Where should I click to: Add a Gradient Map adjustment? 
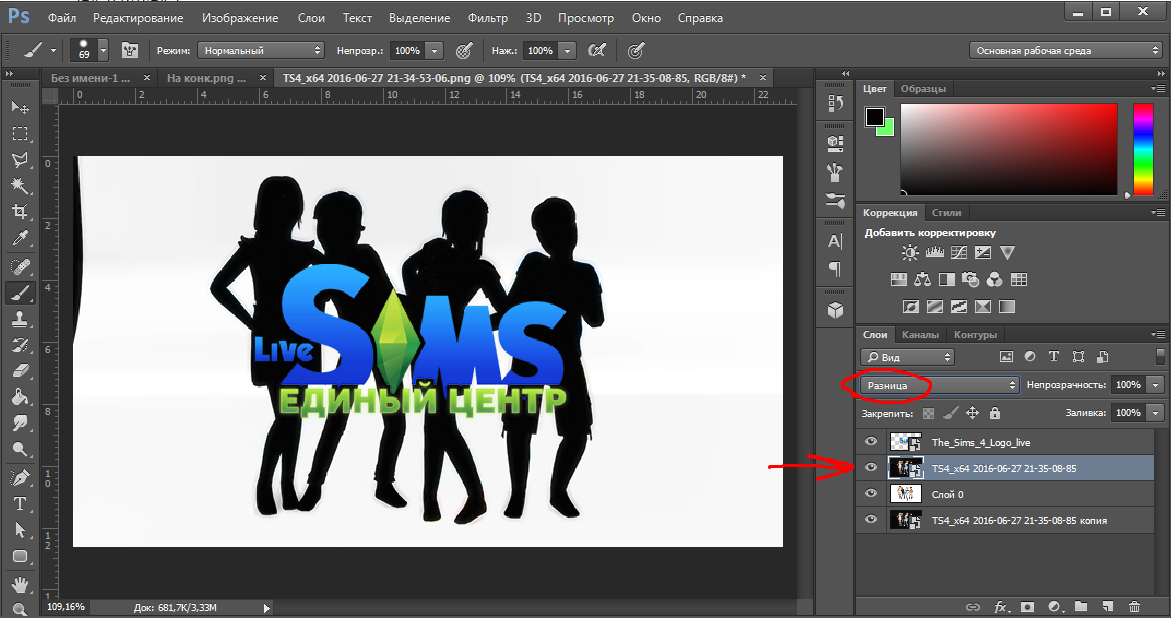point(1007,307)
